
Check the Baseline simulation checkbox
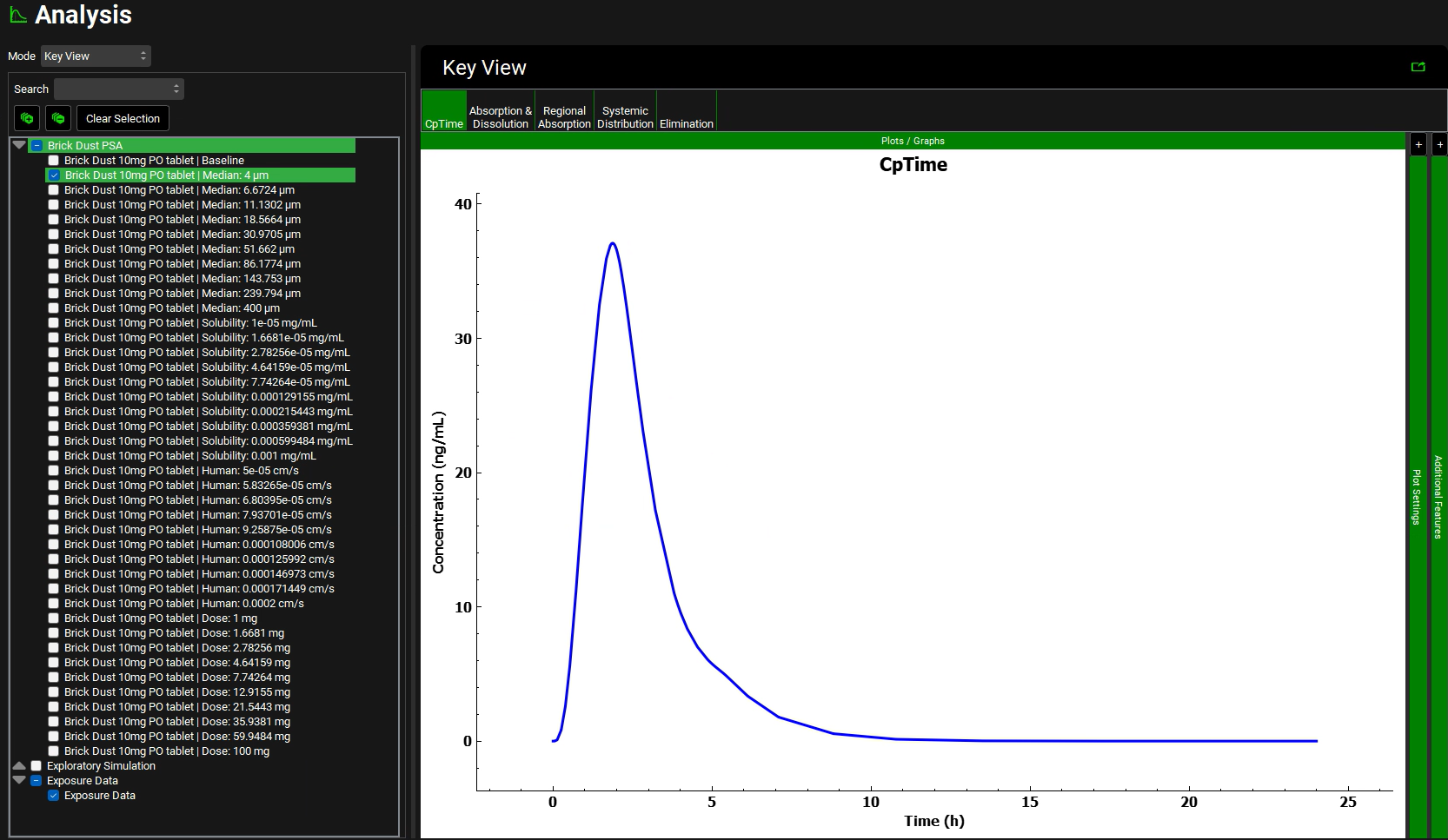[54, 161]
